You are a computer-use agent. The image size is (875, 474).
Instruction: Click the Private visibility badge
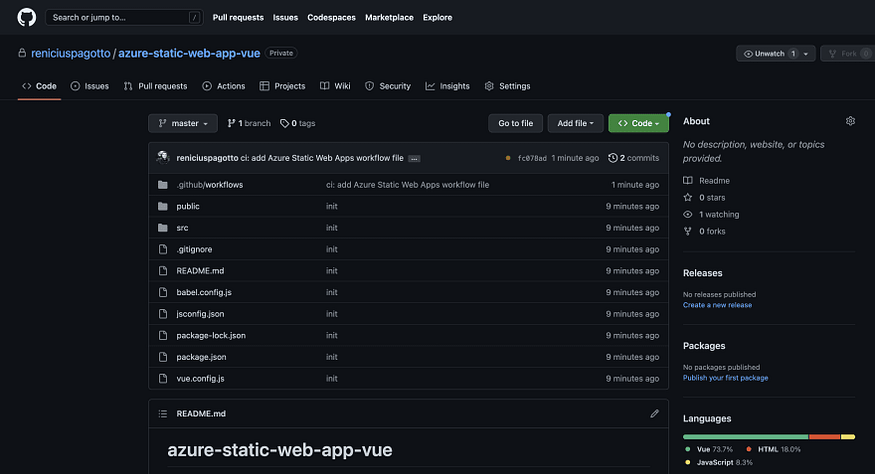click(281, 53)
